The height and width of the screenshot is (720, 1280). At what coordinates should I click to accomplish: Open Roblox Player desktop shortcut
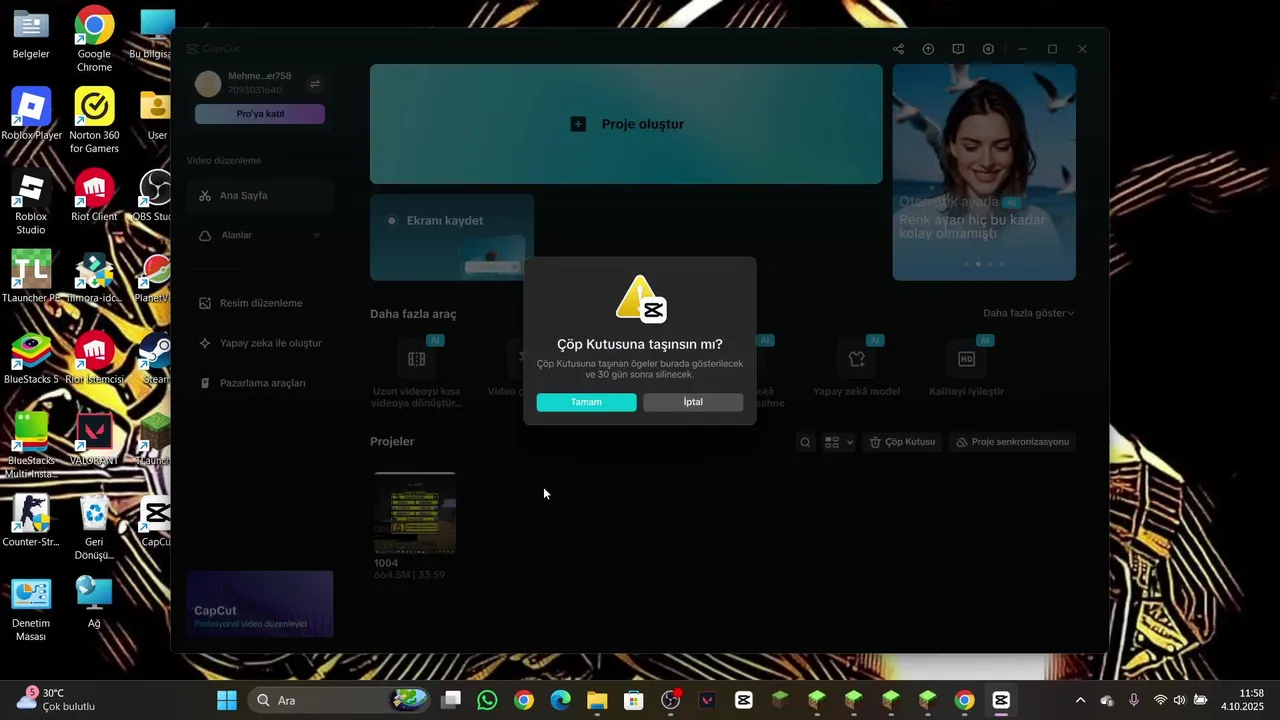tap(31, 115)
